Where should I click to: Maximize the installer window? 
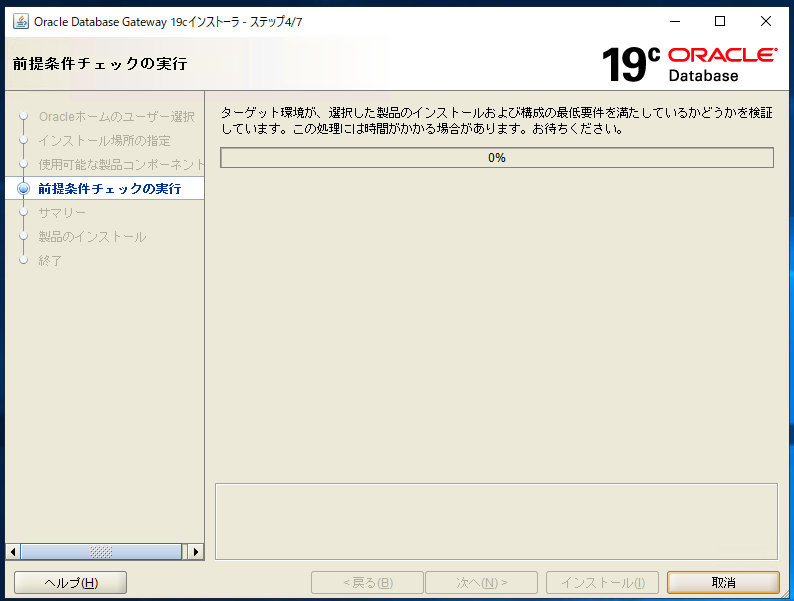pyautogui.click(x=720, y=21)
